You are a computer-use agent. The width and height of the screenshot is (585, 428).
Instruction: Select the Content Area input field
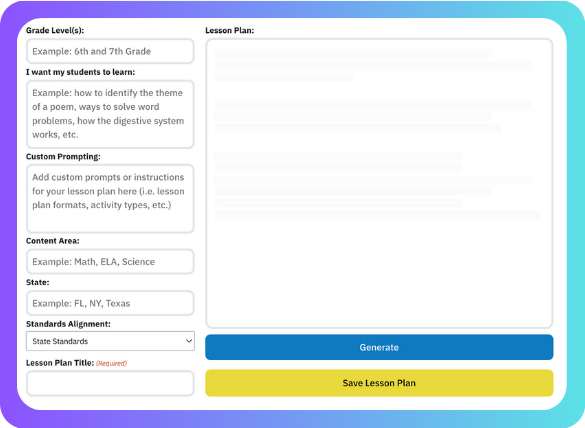pos(110,262)
